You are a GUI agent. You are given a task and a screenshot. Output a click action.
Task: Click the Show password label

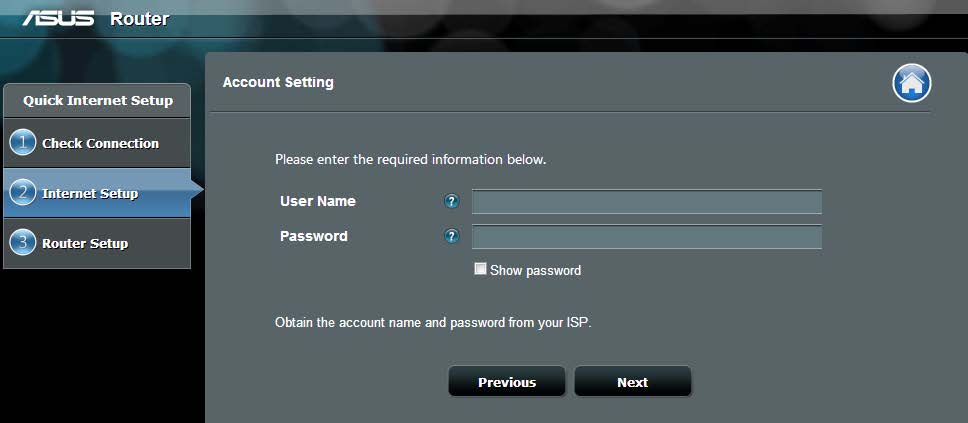[x=535, y=270]
